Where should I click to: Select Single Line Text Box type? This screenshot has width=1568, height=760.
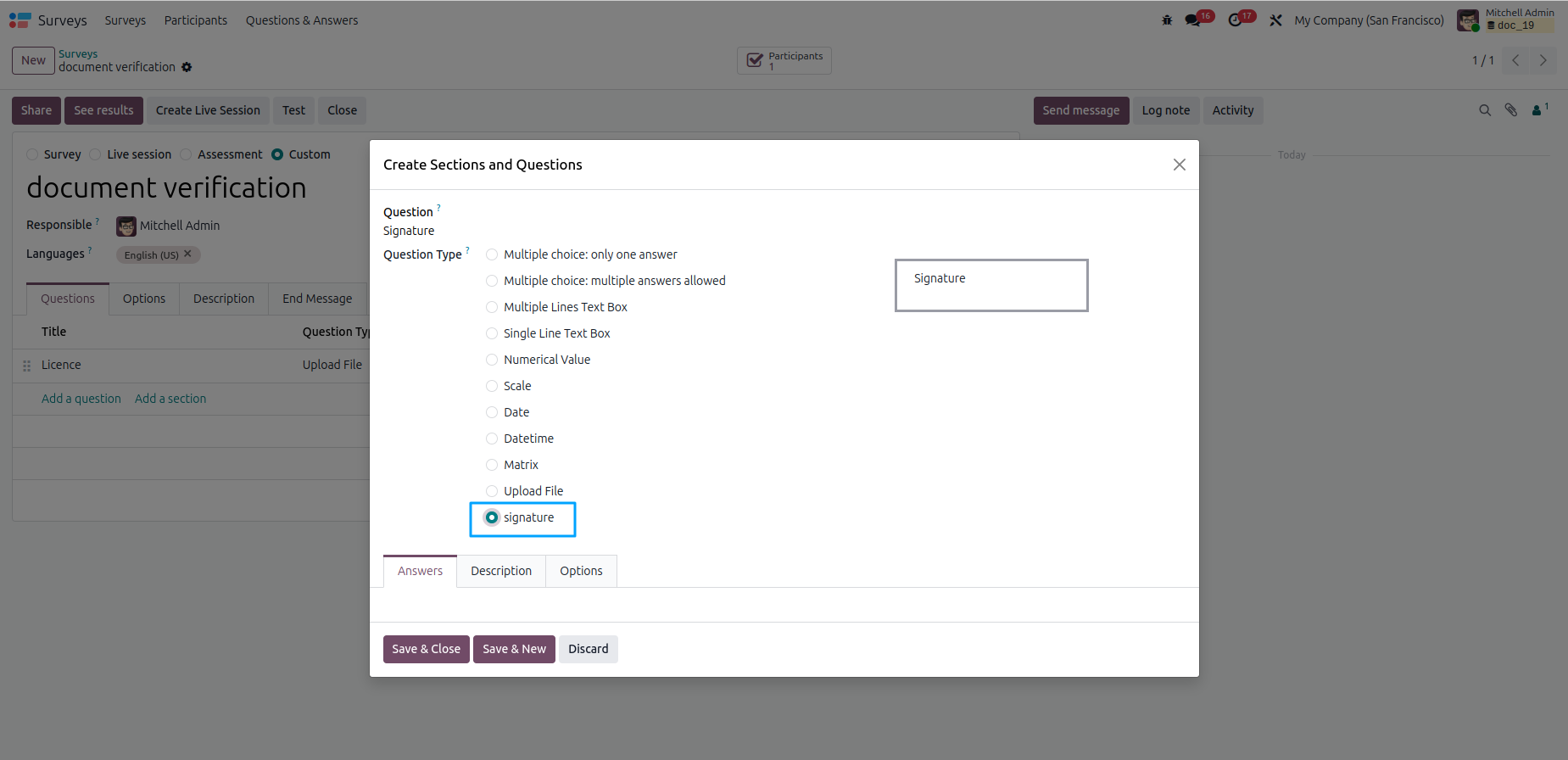click(x=492, y=333)
